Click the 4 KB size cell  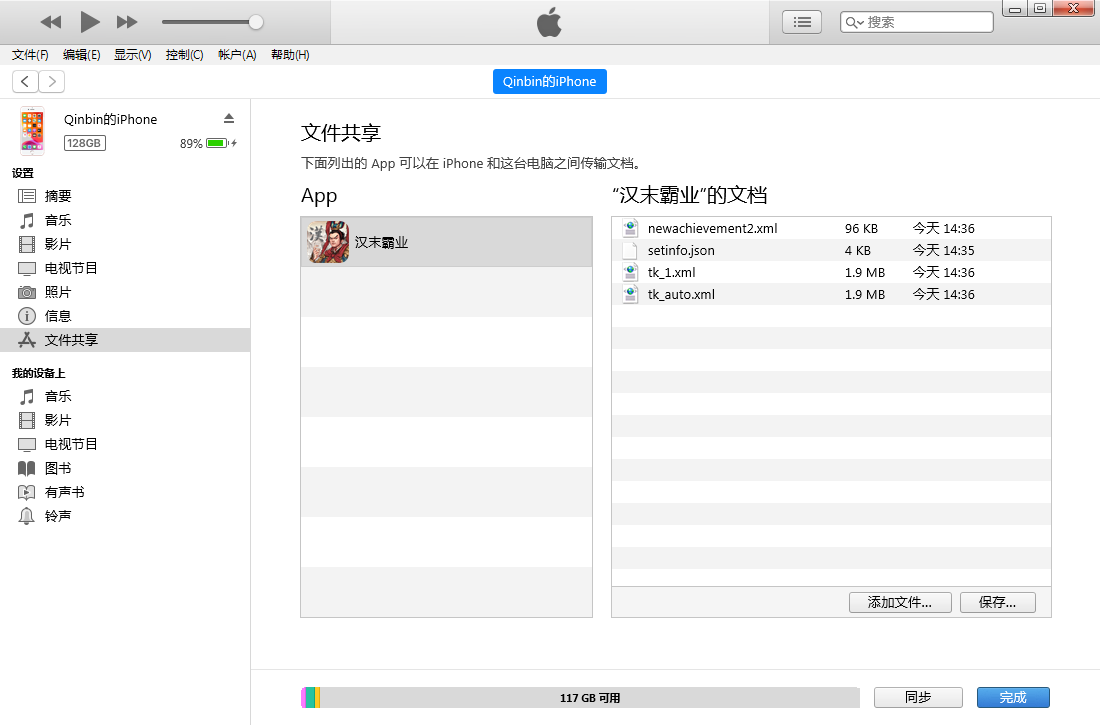coord(858,251)
